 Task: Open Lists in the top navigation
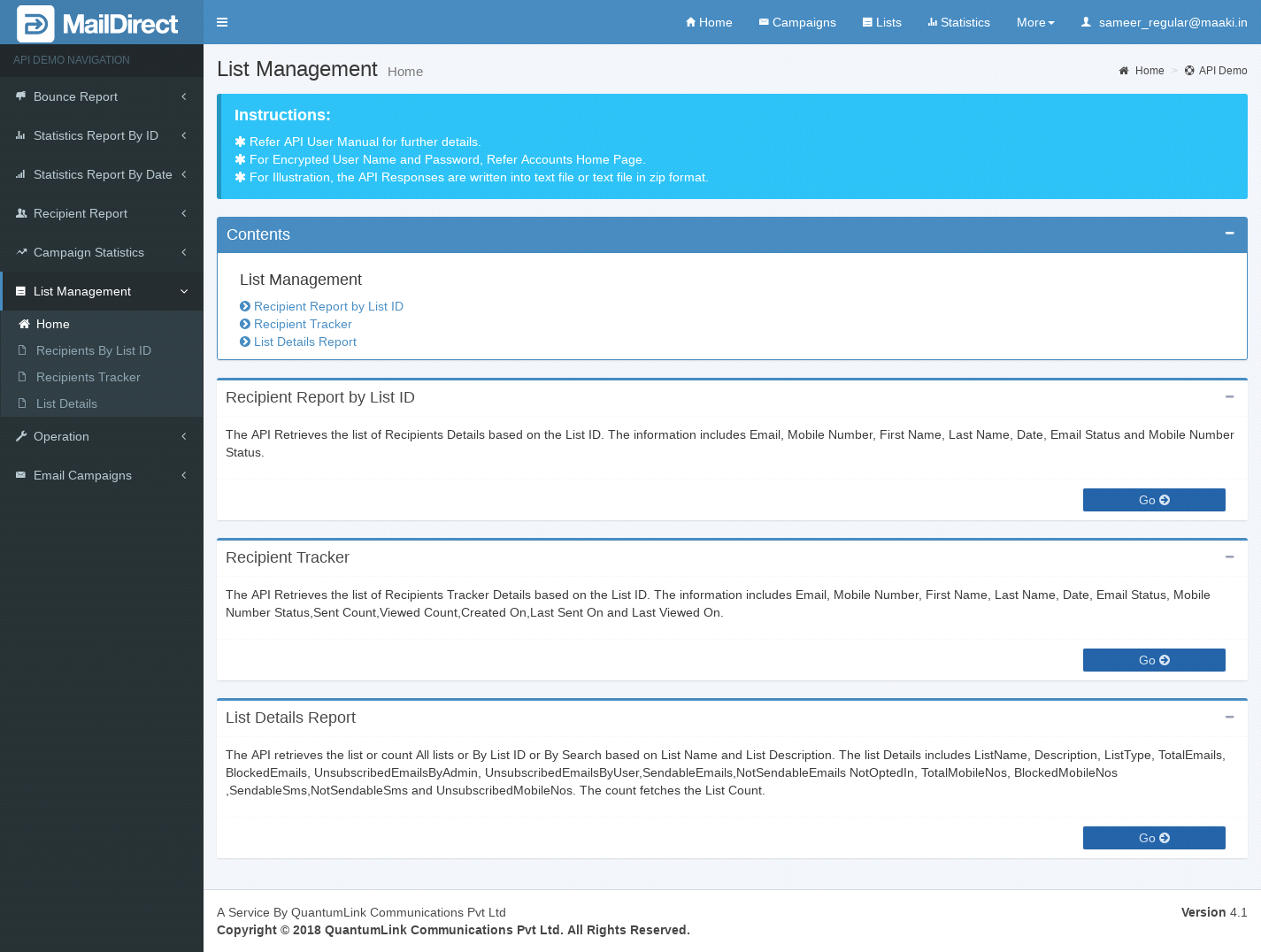(882, 22)
